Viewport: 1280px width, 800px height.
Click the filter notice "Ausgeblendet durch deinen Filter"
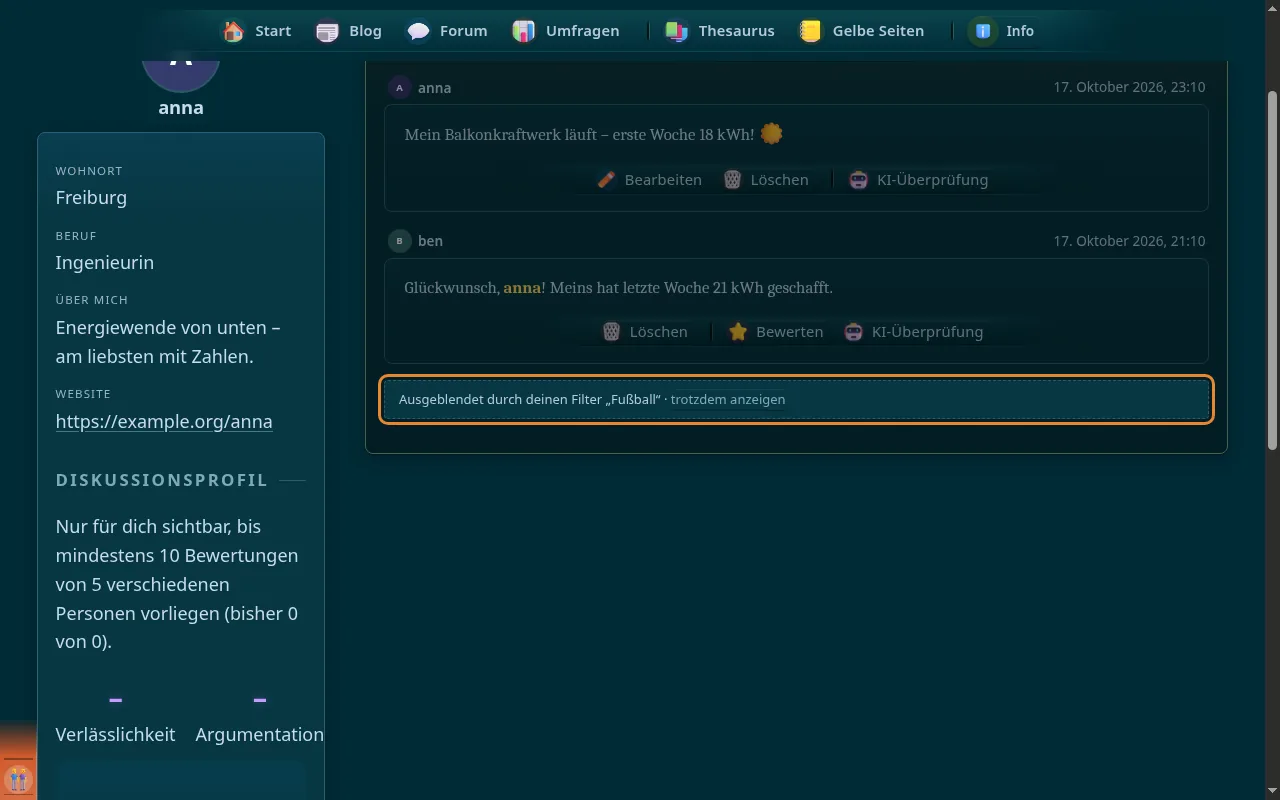797,399
